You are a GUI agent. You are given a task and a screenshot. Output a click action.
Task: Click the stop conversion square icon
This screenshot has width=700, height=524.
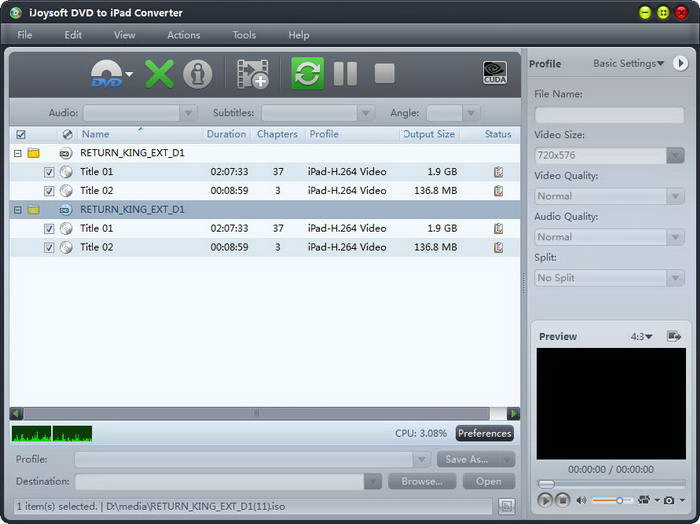coord(384,74)
